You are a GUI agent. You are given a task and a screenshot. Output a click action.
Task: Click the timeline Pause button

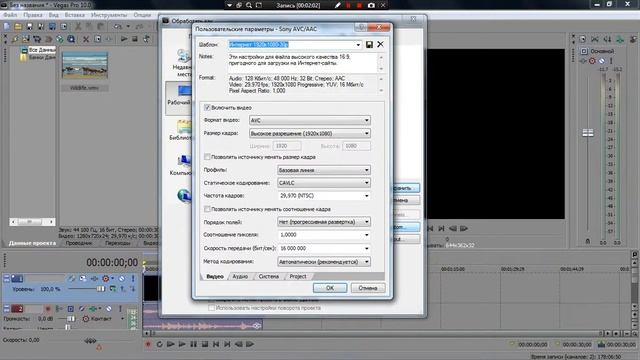[x=193, y=344]
